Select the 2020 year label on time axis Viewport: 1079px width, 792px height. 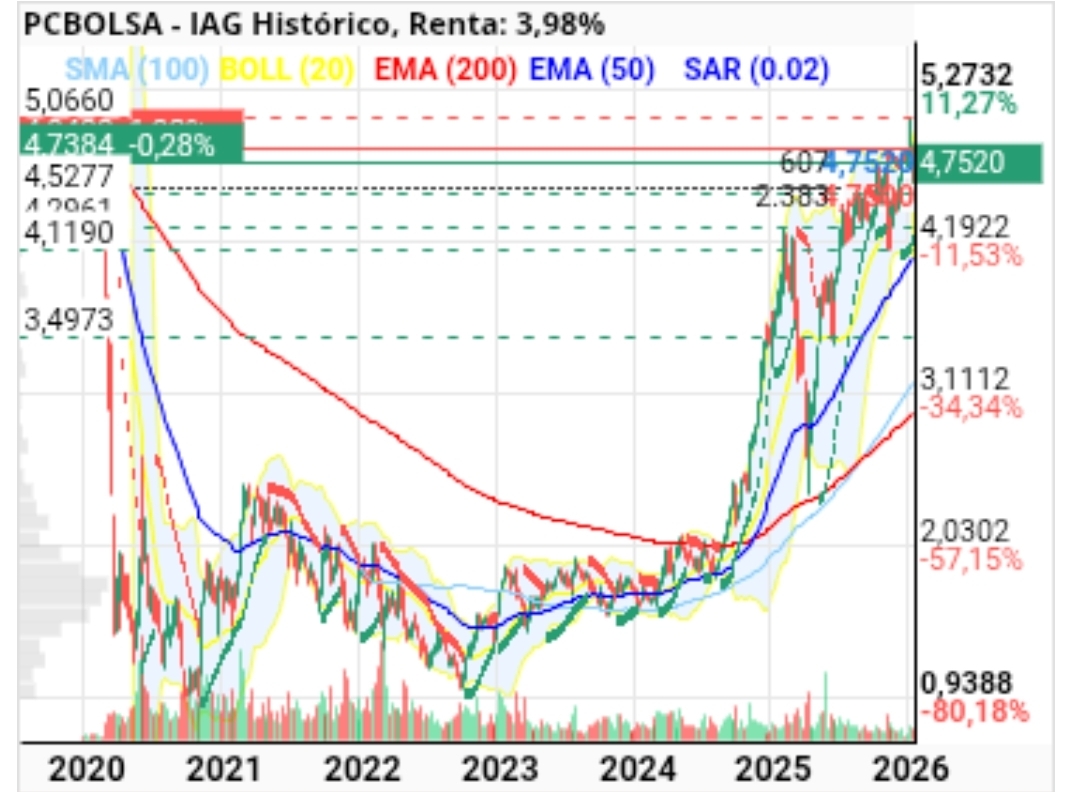pyautogui.click(x=86, y=769)
